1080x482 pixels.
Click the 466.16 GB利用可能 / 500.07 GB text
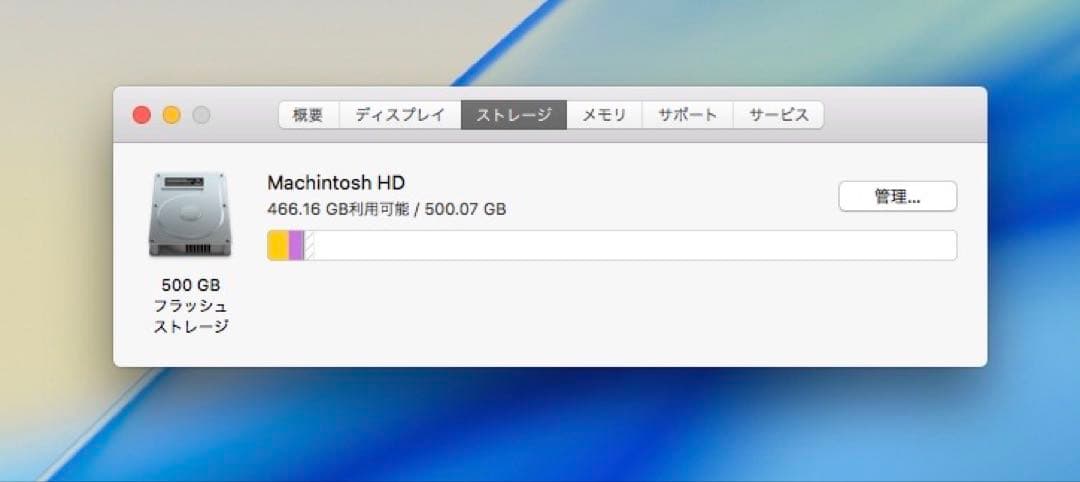pyautogui.click(x=386, y=209)
